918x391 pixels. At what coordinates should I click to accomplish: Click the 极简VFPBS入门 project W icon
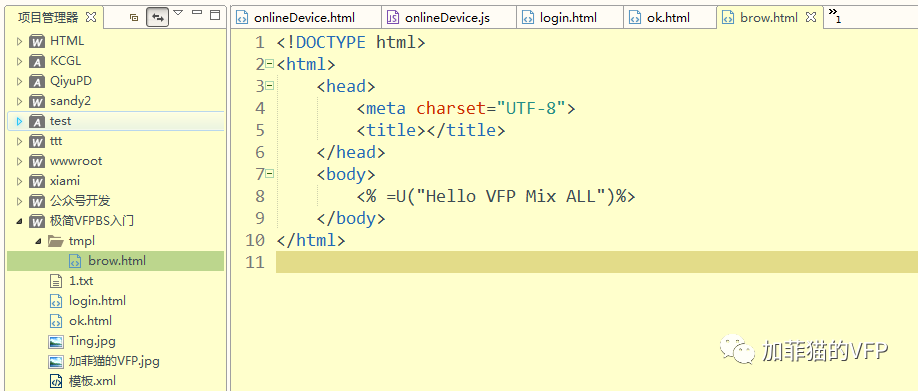tap(37, 221)
